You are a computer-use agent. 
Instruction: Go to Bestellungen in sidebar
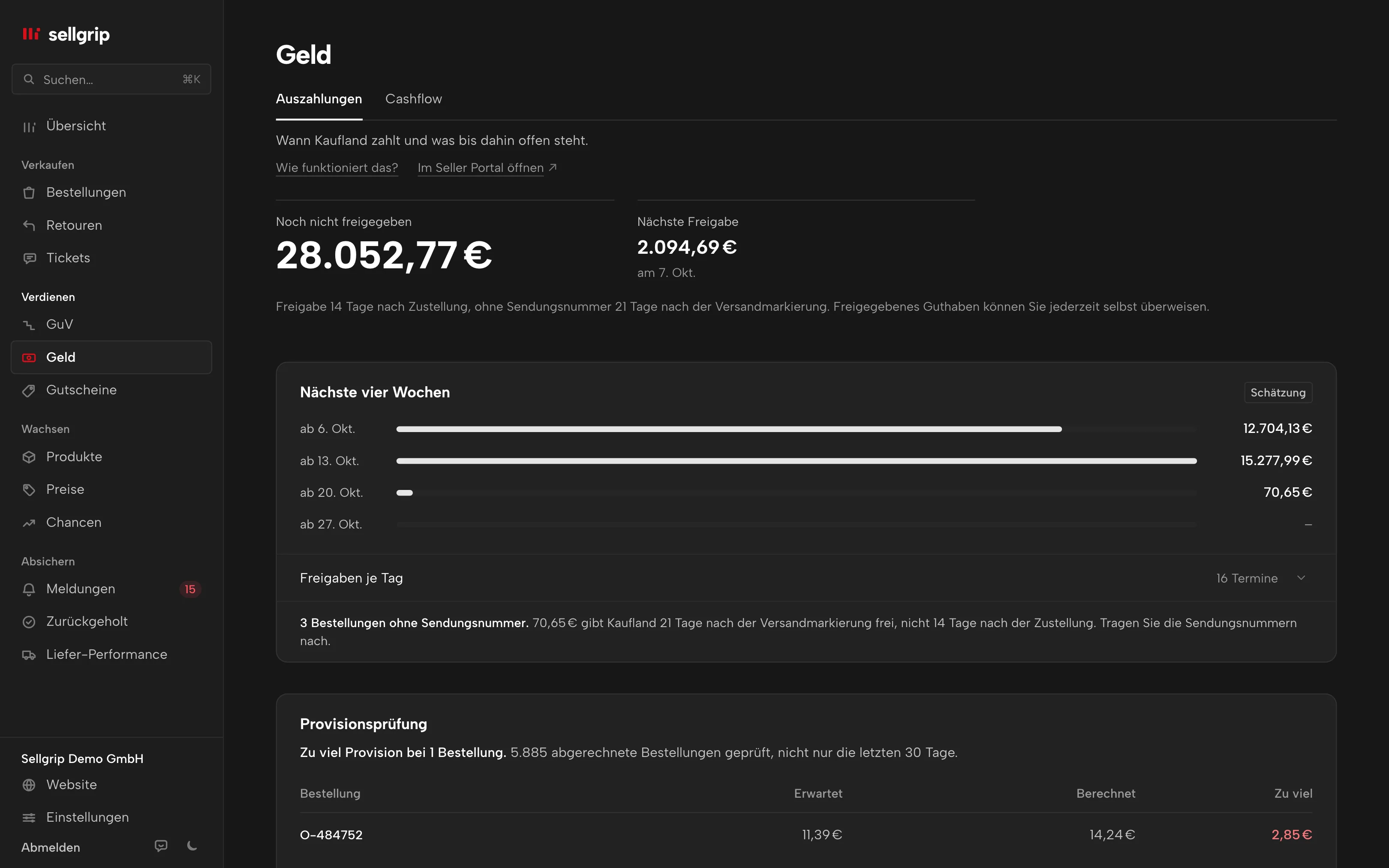[111, 193]
